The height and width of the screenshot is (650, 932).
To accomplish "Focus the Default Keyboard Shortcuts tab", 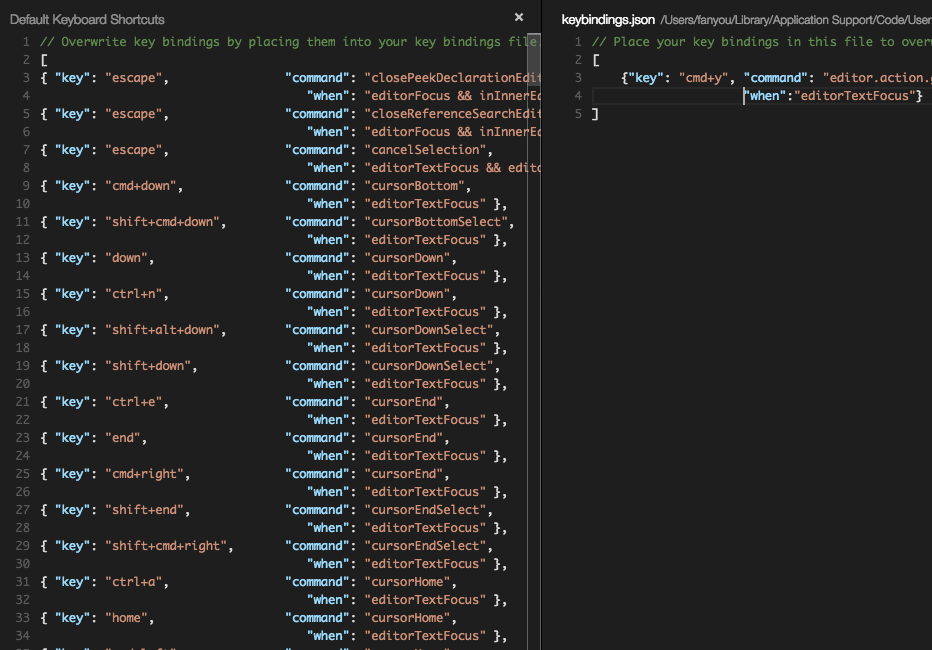I will click(90, 18).
